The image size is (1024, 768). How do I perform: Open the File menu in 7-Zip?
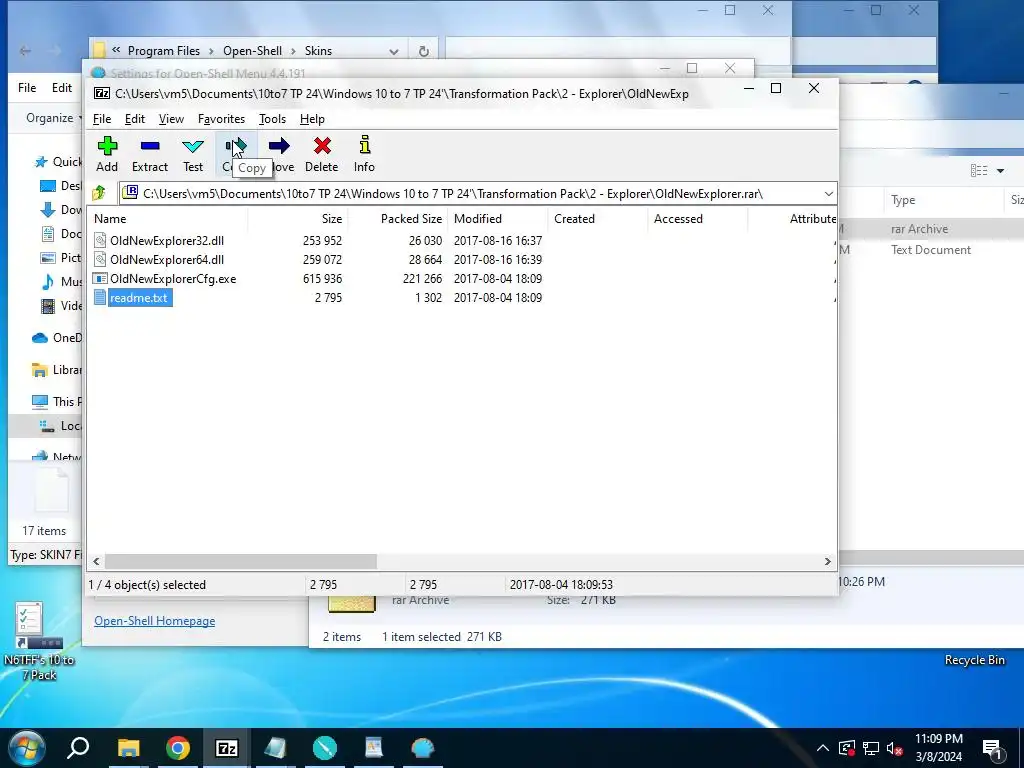coord(102,119)
